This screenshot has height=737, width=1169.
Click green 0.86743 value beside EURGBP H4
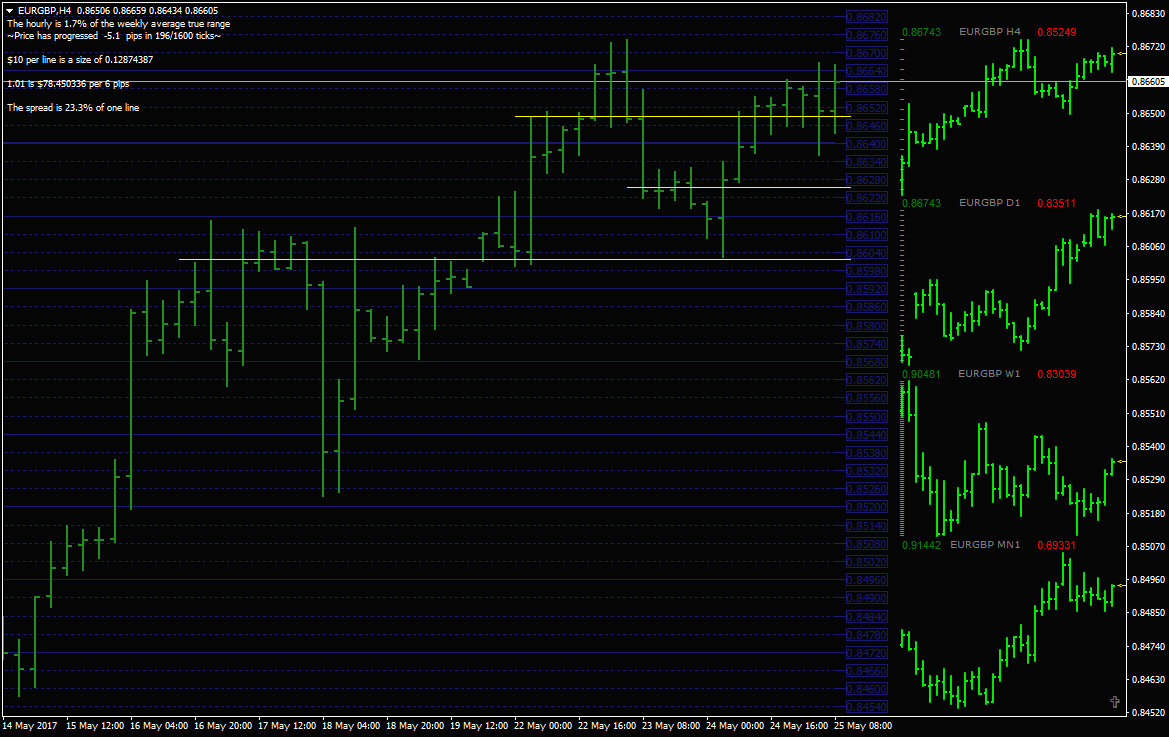921,32
